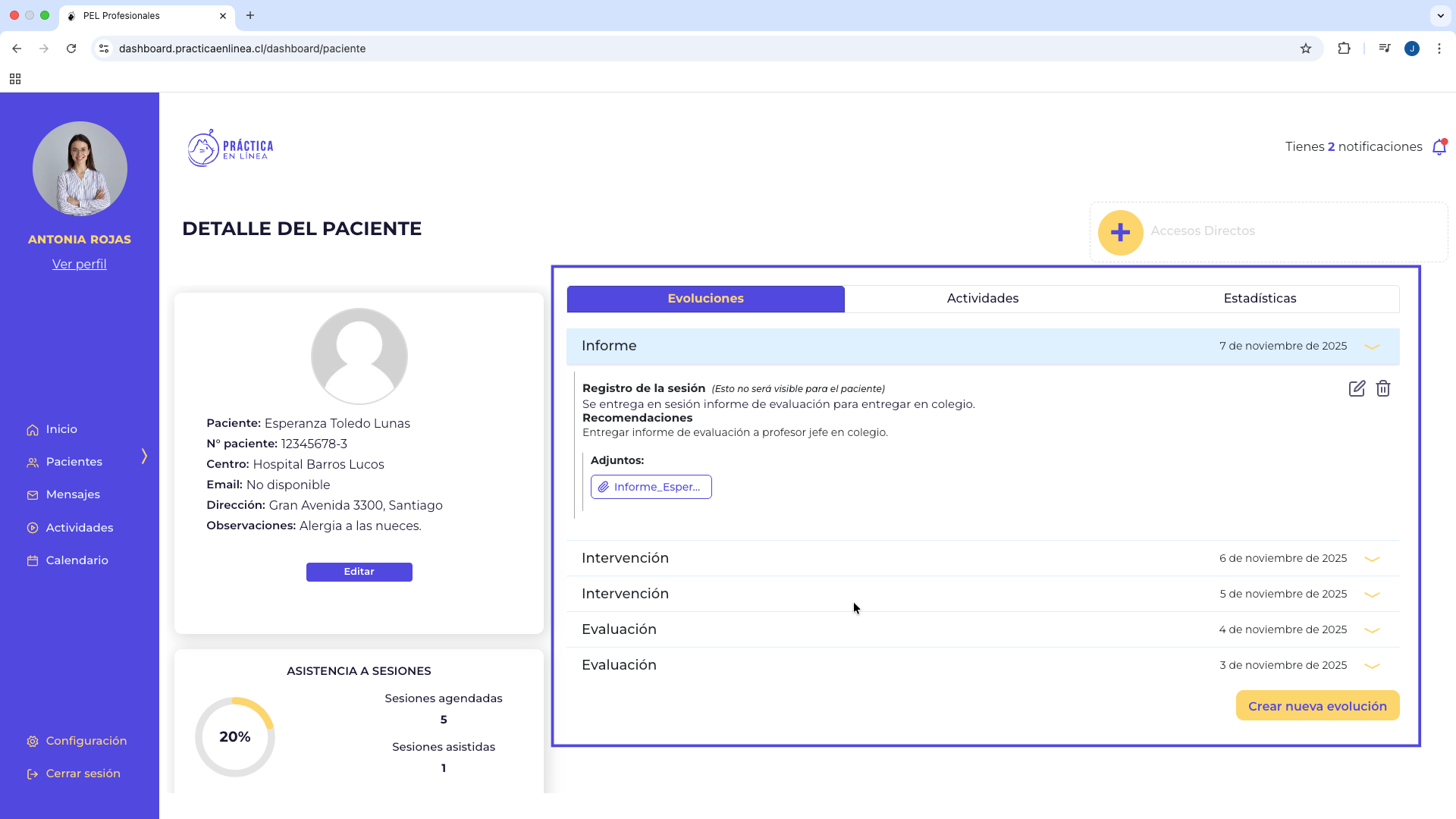
Task: Expand the Pacientes submenu arrow
Action: pyautogui.click(x=144, y=456)
